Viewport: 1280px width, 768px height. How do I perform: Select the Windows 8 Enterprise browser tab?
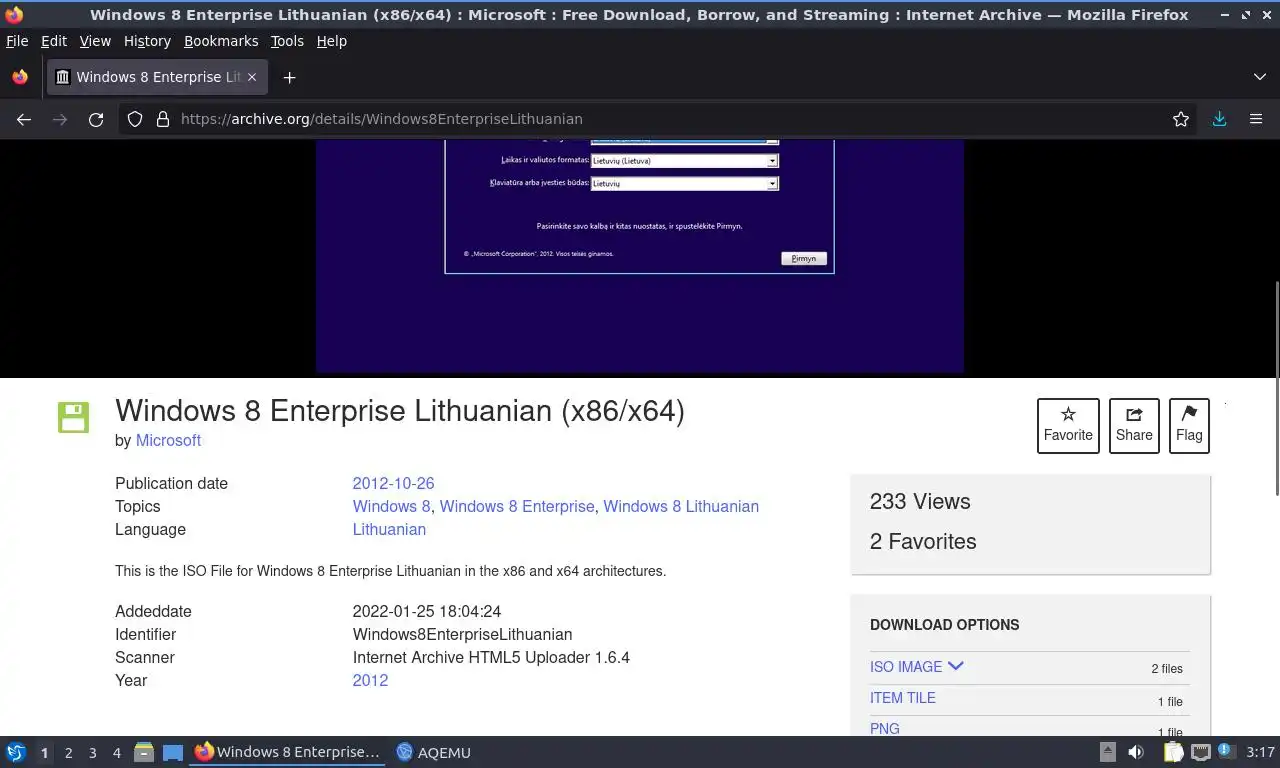click(x=157, y=77)
